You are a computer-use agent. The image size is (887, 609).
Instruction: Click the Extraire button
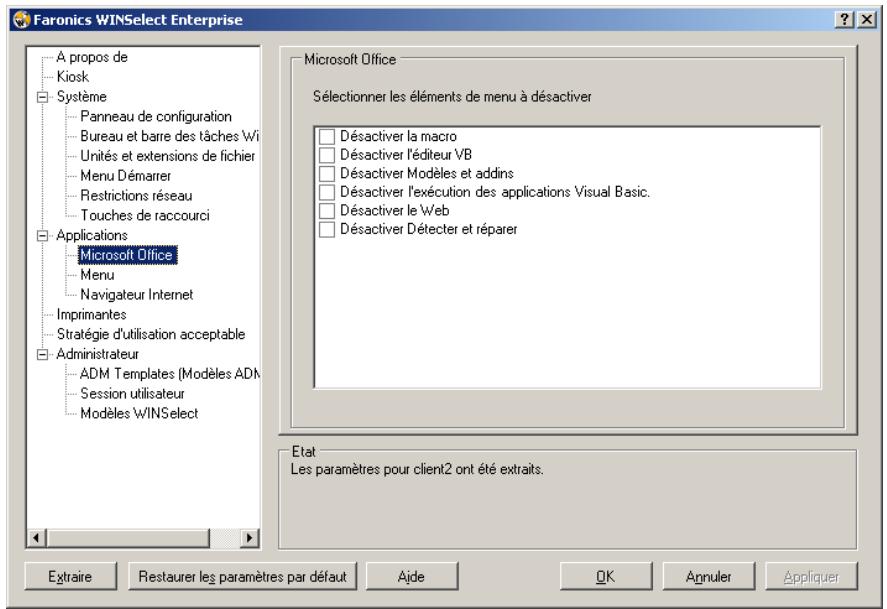pyautogui.click(x=70, y=577)
